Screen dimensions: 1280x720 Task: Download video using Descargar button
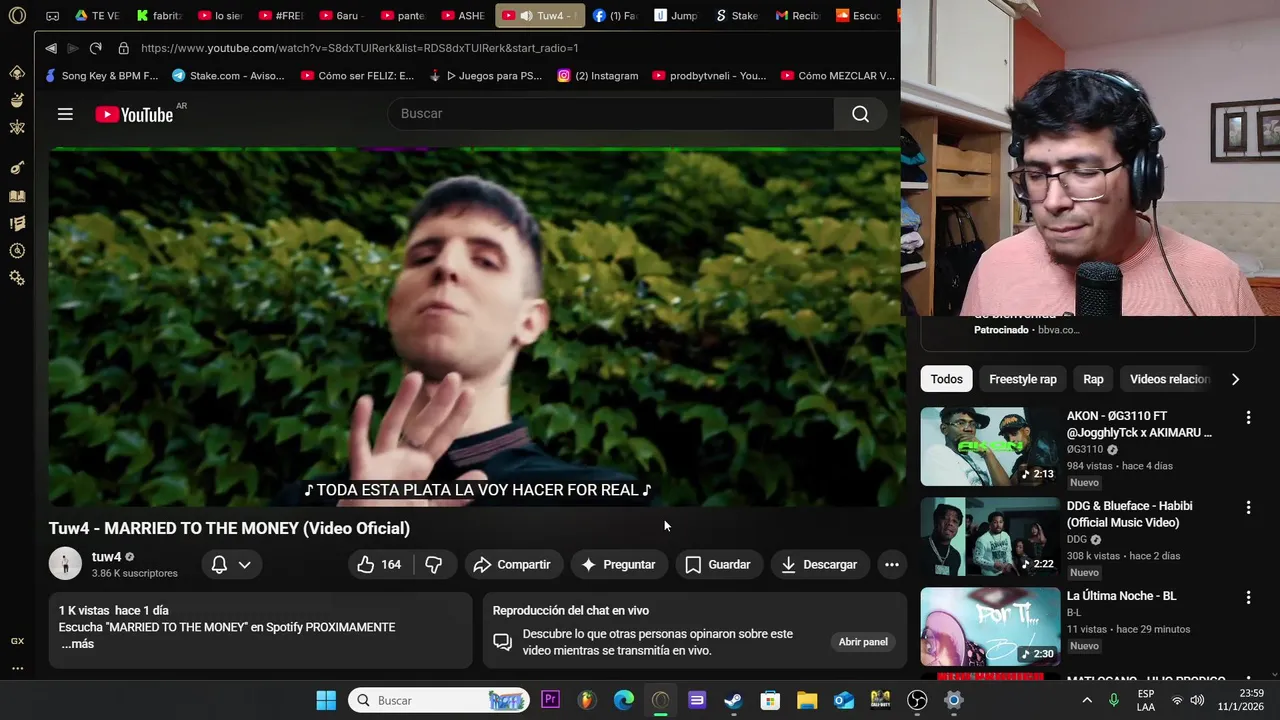(x=819, y=565)
